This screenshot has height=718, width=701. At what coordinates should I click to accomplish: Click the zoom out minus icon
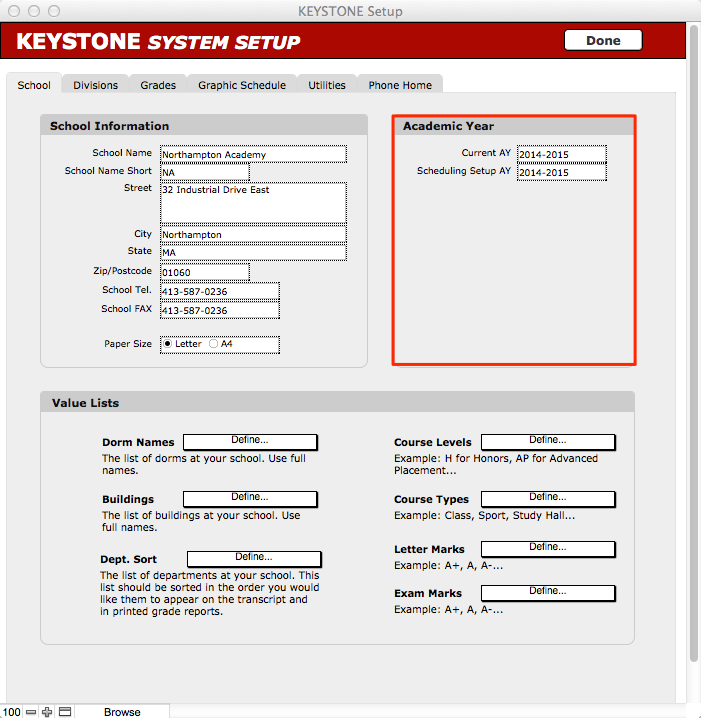click(x=32, y=712)
